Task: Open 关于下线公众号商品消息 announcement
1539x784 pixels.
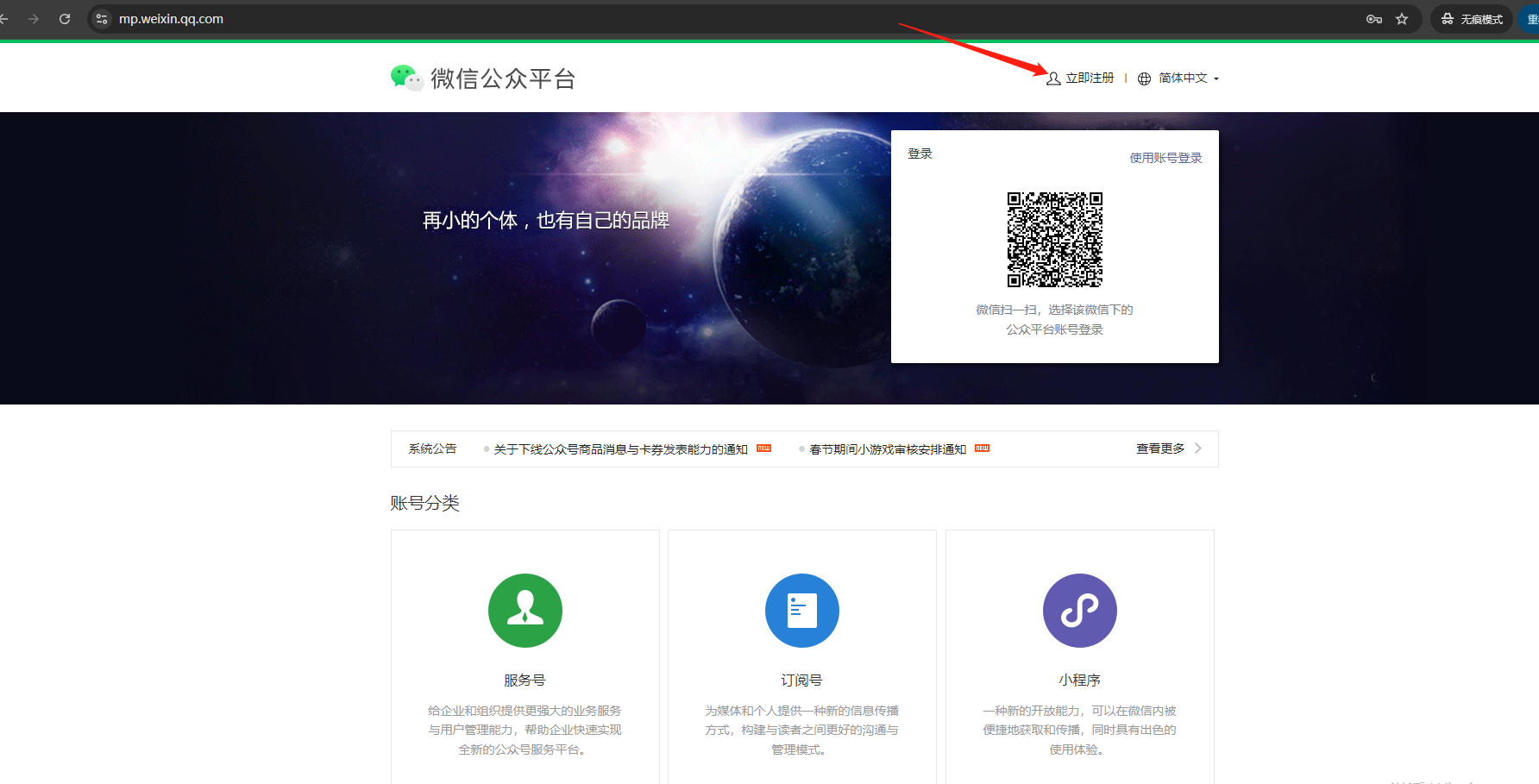Action: [x=620, y=449]
